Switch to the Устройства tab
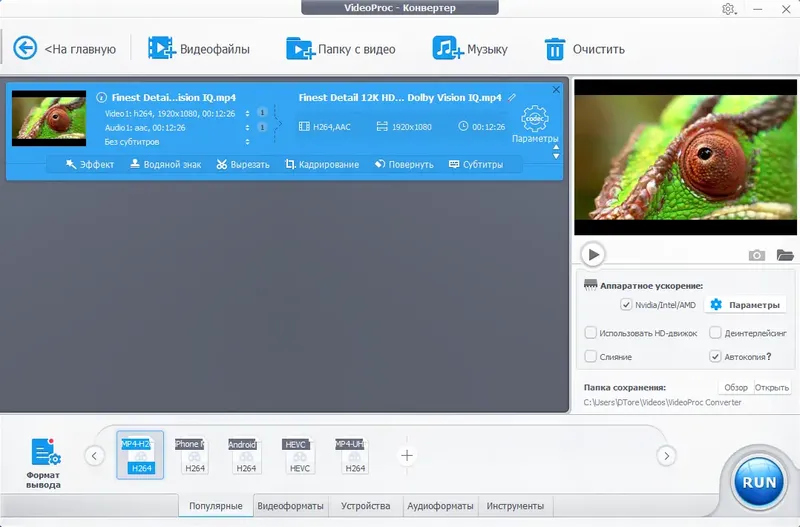Image resolution: width=800 pixels, height=527 pixels. pos(365,506)
